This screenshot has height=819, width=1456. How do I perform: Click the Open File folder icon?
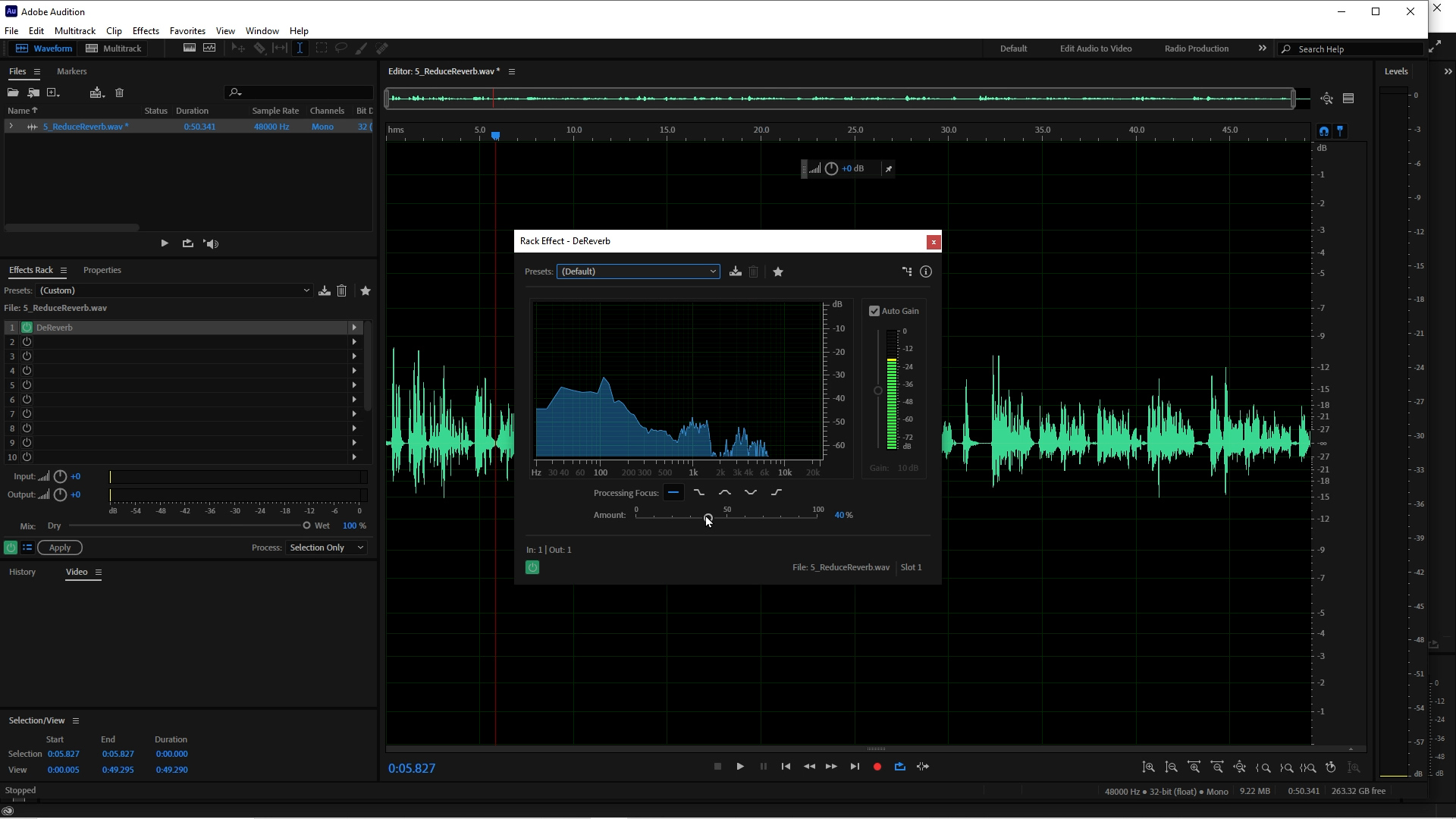point(13,93)
